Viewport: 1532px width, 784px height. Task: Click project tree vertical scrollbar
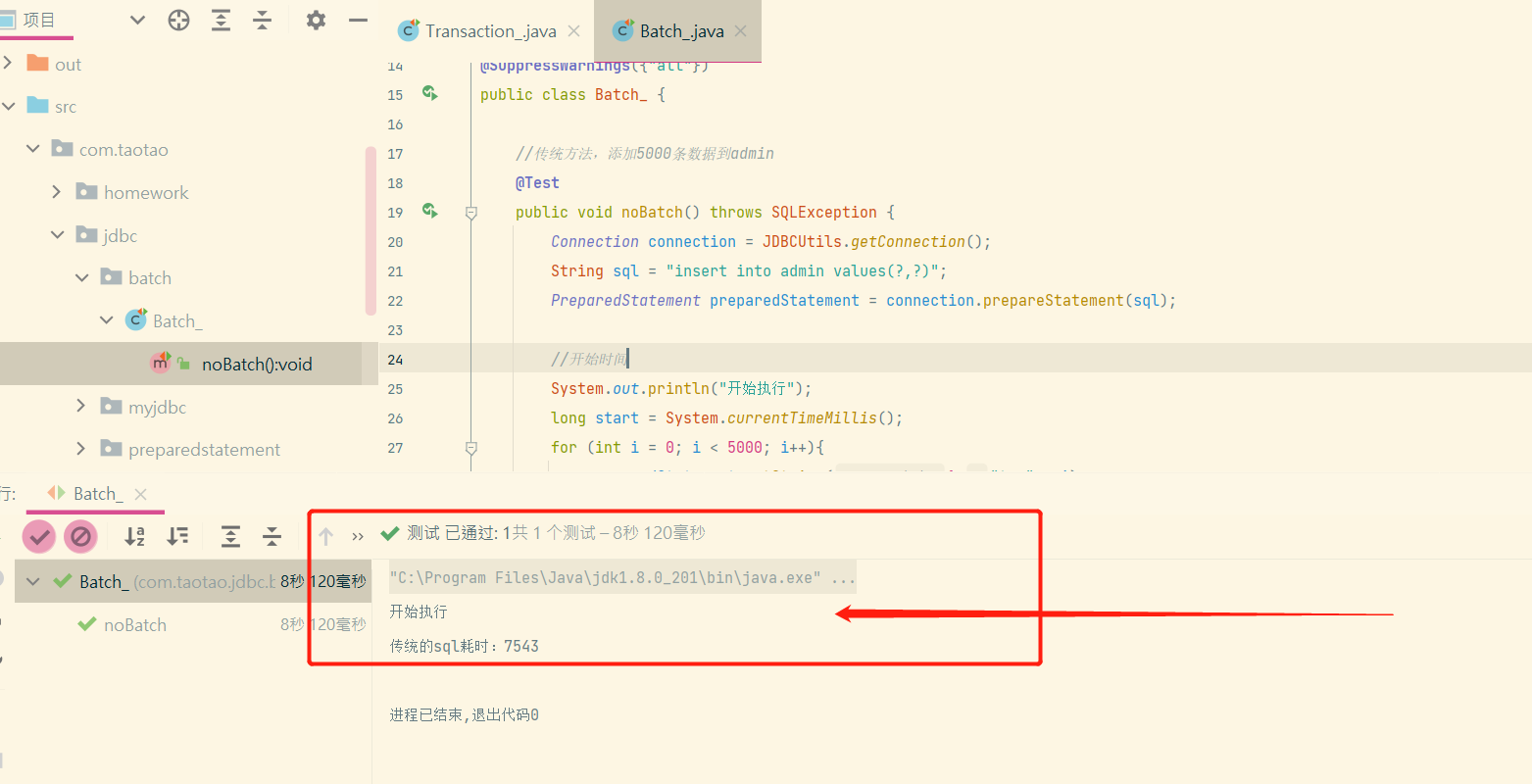pos(371,231)
